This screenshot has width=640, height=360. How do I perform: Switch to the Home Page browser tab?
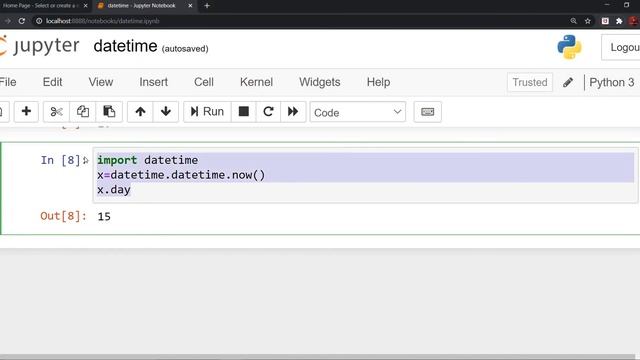coord(40,6)
